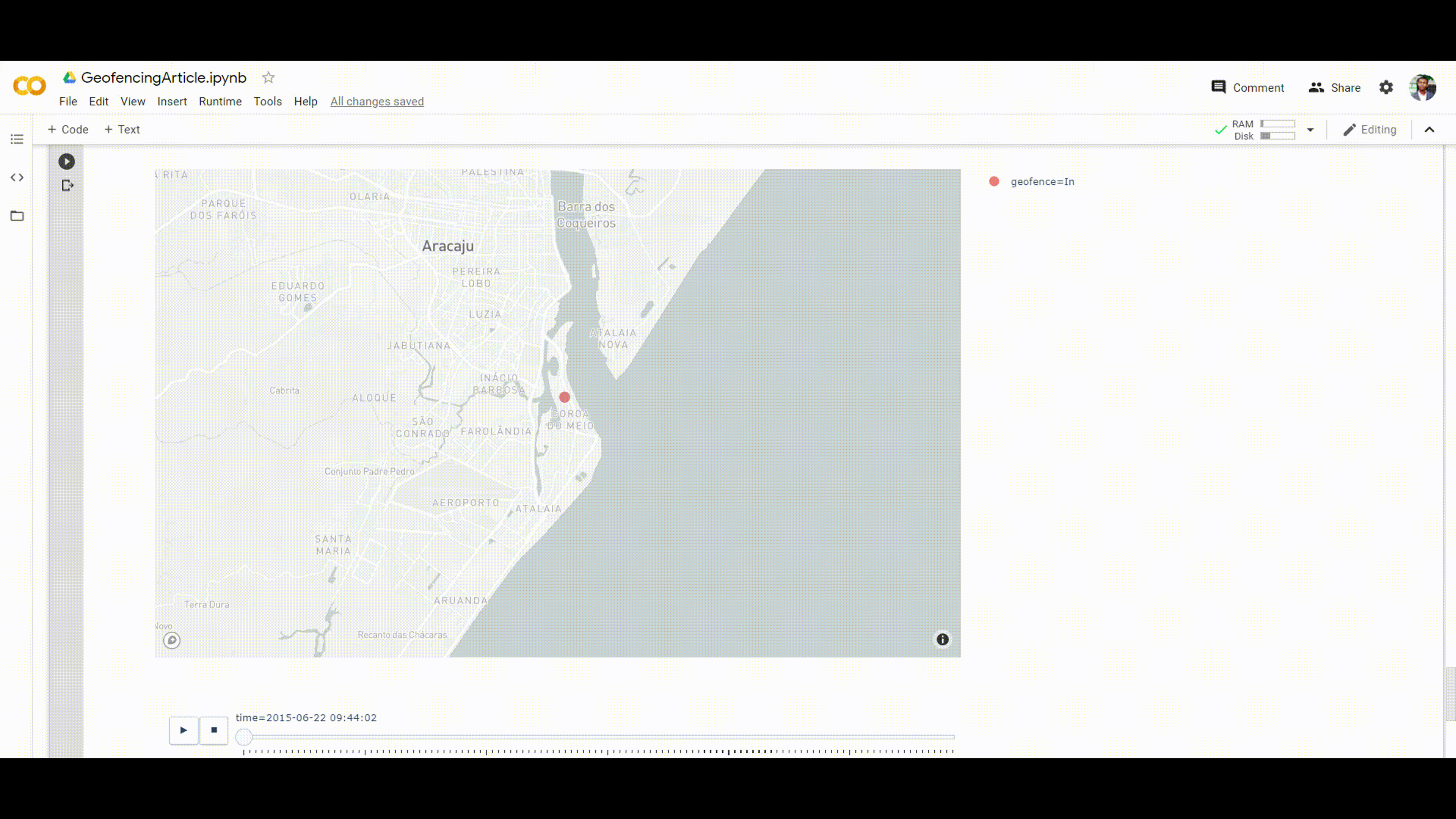Open the Comment panel
The width and height of the screenshot is (1456, 819).
(1248, 87)
